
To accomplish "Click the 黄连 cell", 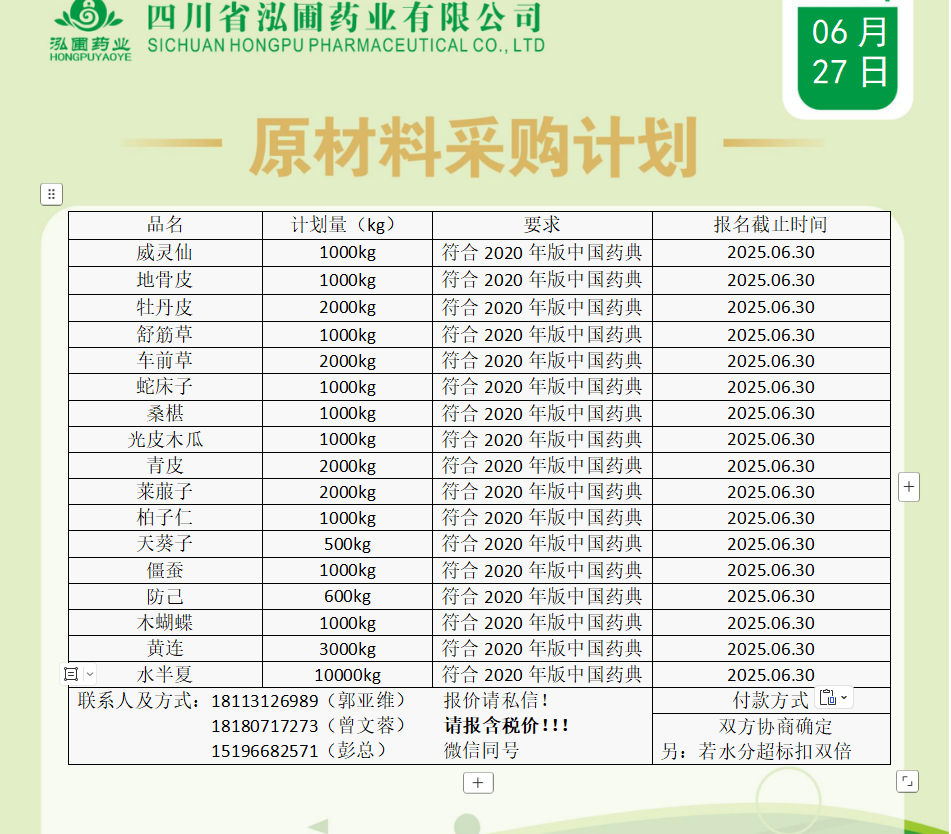I will tap(165, 648).
